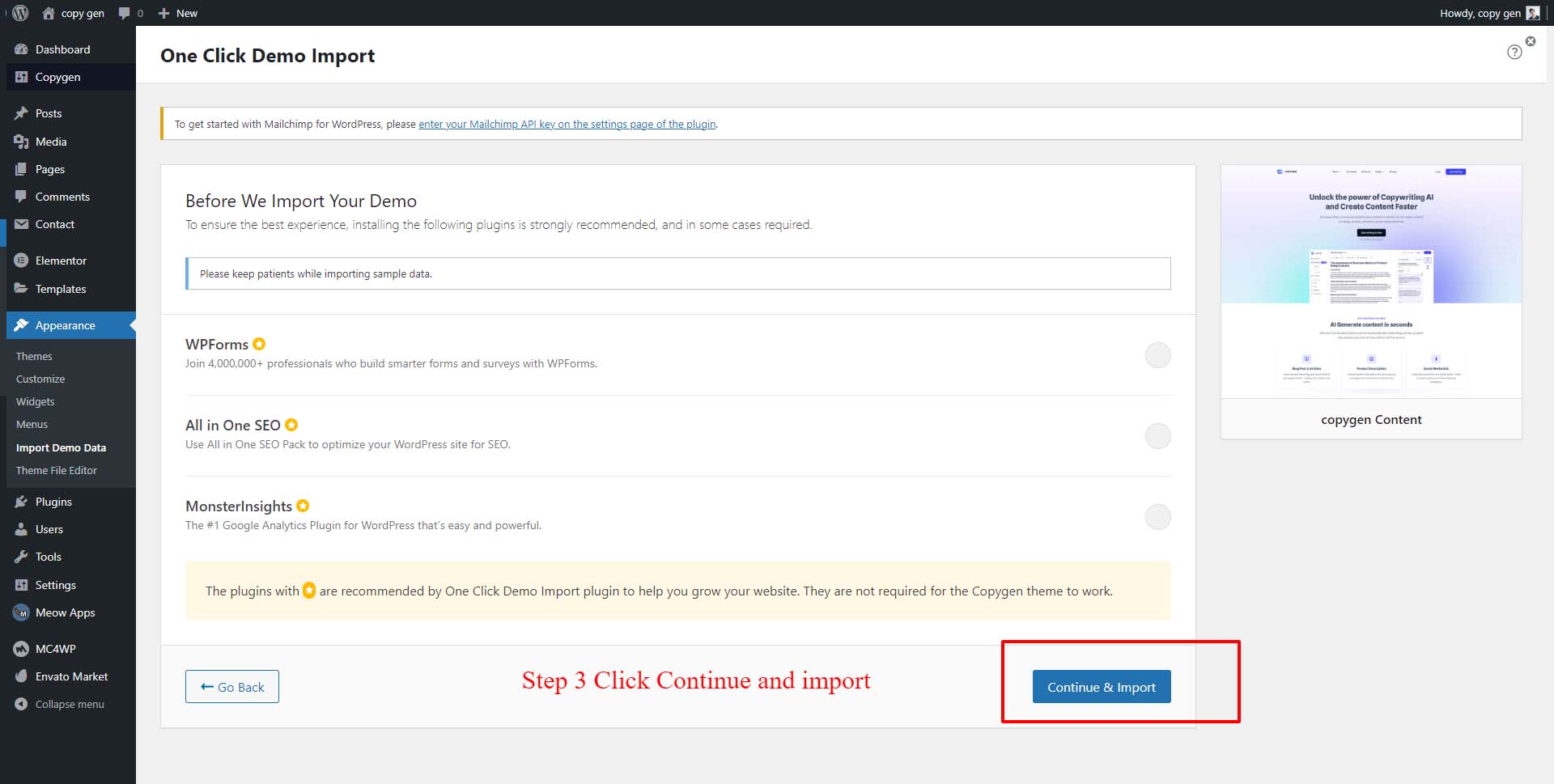Click the Media library icon
The height and width of the screenshot is (784, 1554).
21,142
